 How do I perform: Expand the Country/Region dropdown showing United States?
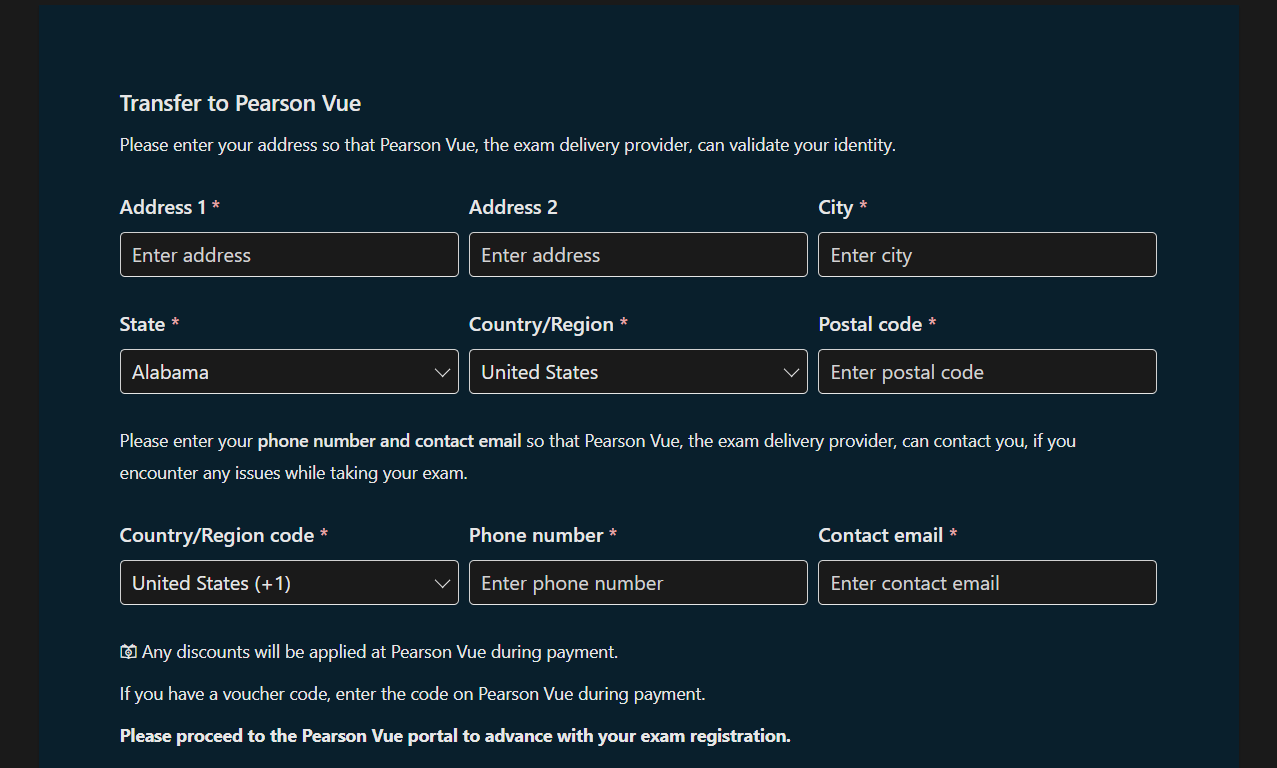pos(638,372)
